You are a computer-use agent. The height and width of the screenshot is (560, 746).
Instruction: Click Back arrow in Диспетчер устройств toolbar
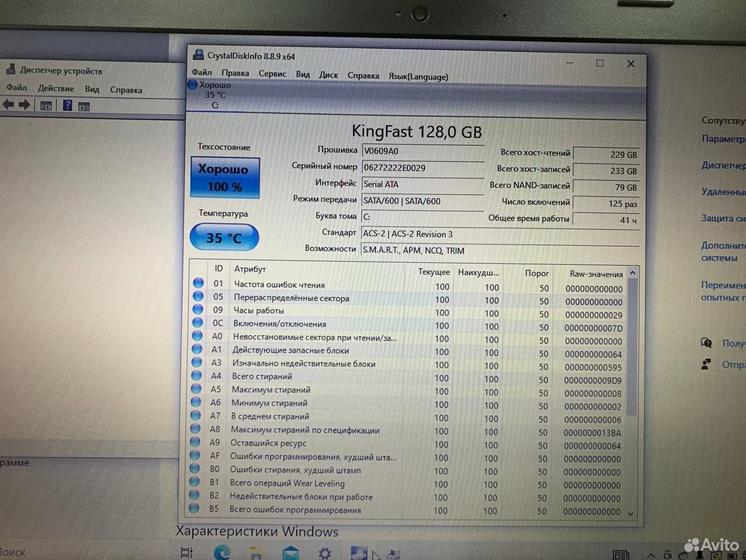(x=8, y=104)
